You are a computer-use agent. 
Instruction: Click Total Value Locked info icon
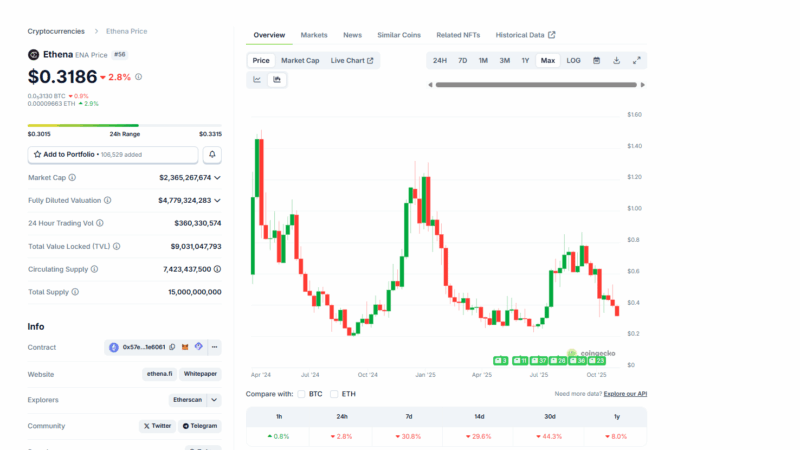tap(117, 246)
